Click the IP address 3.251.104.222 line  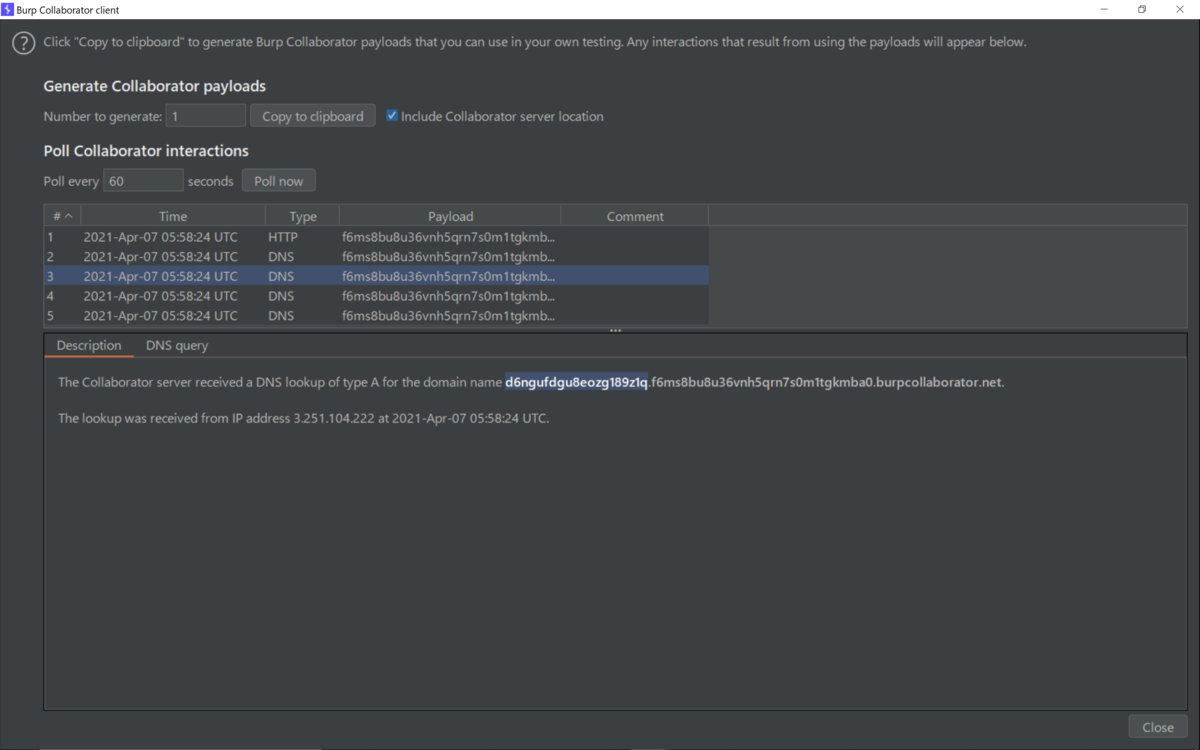point(304,418)
